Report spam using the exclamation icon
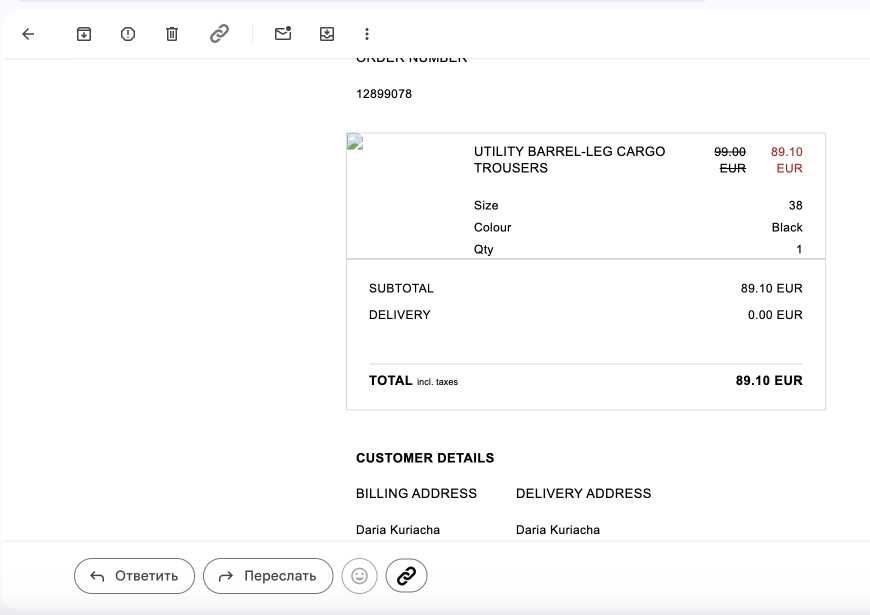Screen dimensions: 870x615 (x=128, y=34)
